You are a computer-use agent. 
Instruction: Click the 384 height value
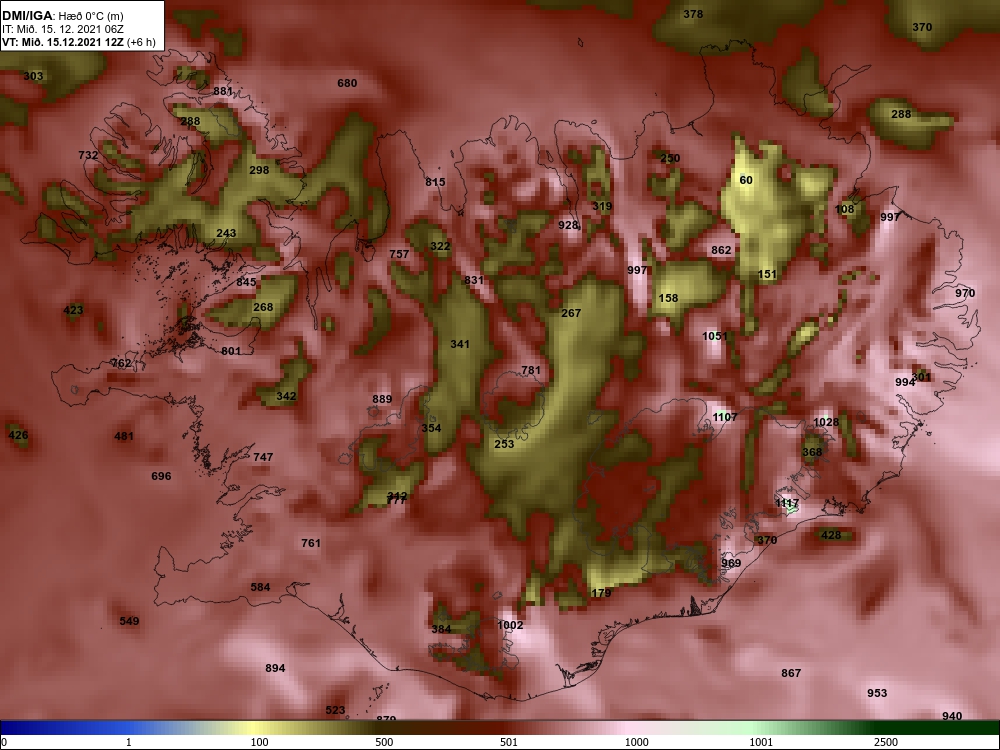(x=441, y=629)
